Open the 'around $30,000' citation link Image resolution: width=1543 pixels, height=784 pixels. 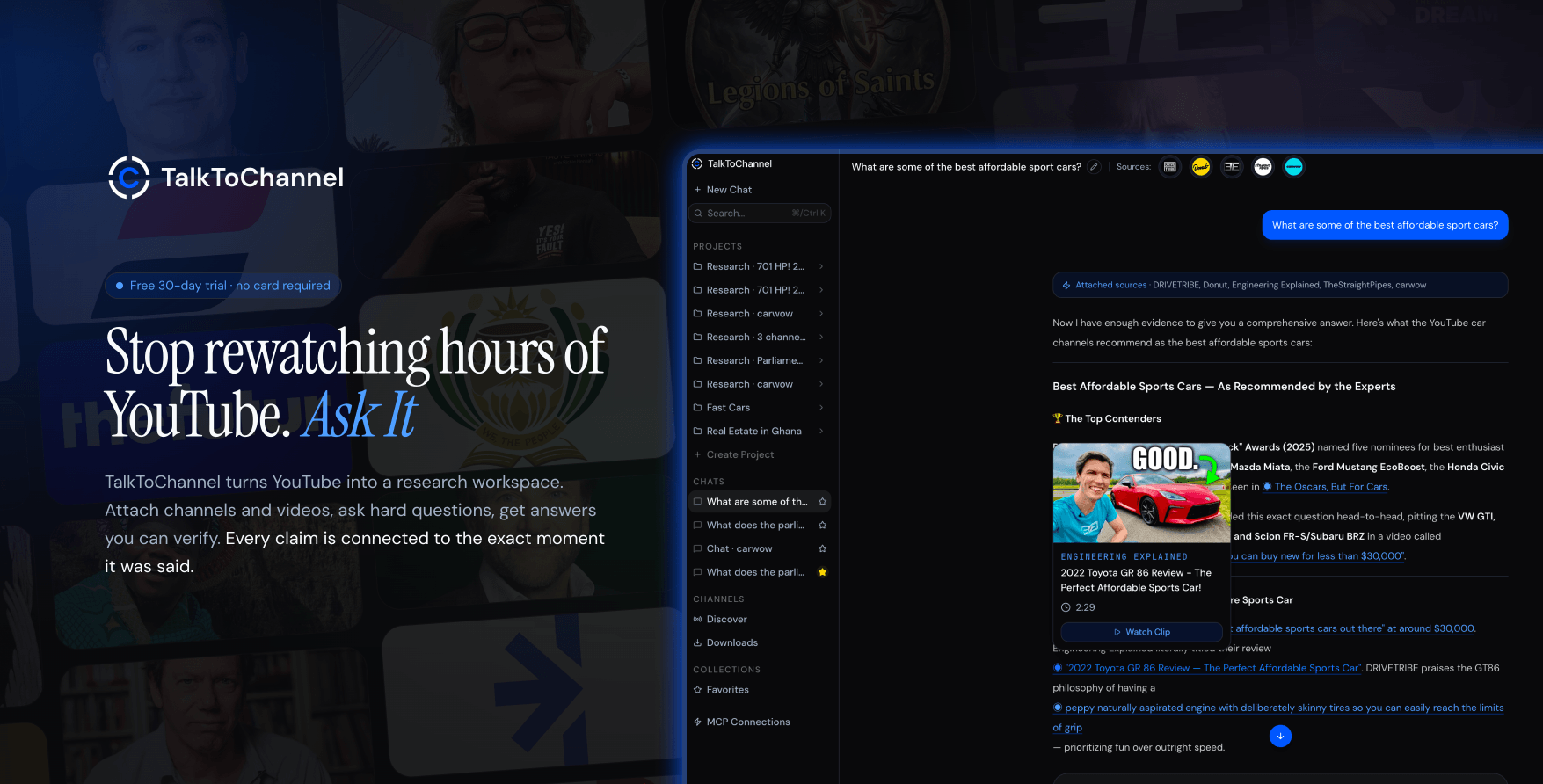pyautogui.click(x=1352, y=628)
